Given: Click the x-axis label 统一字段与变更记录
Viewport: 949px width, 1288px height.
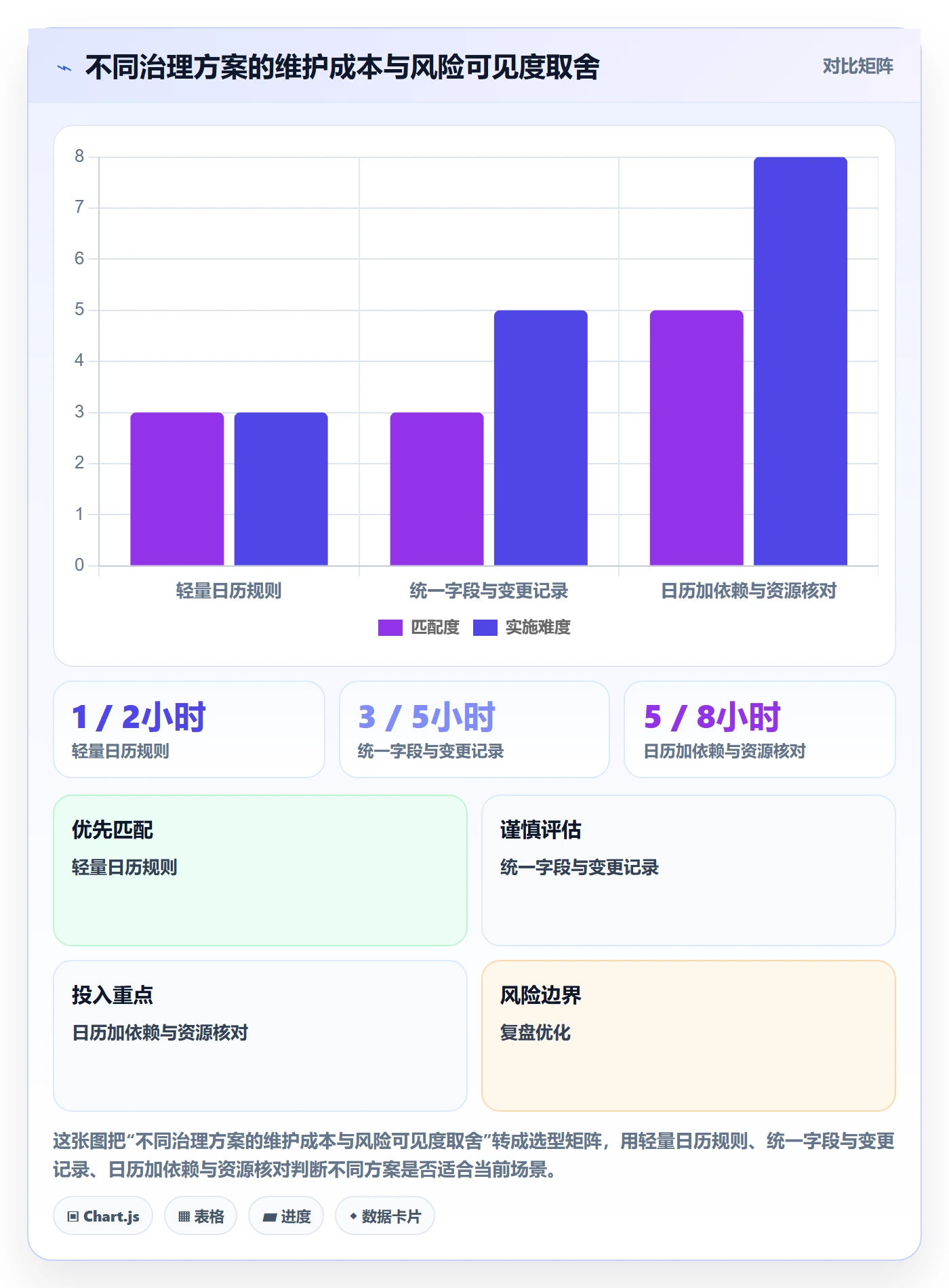Looking at the screenshot, I should [489, 591].
